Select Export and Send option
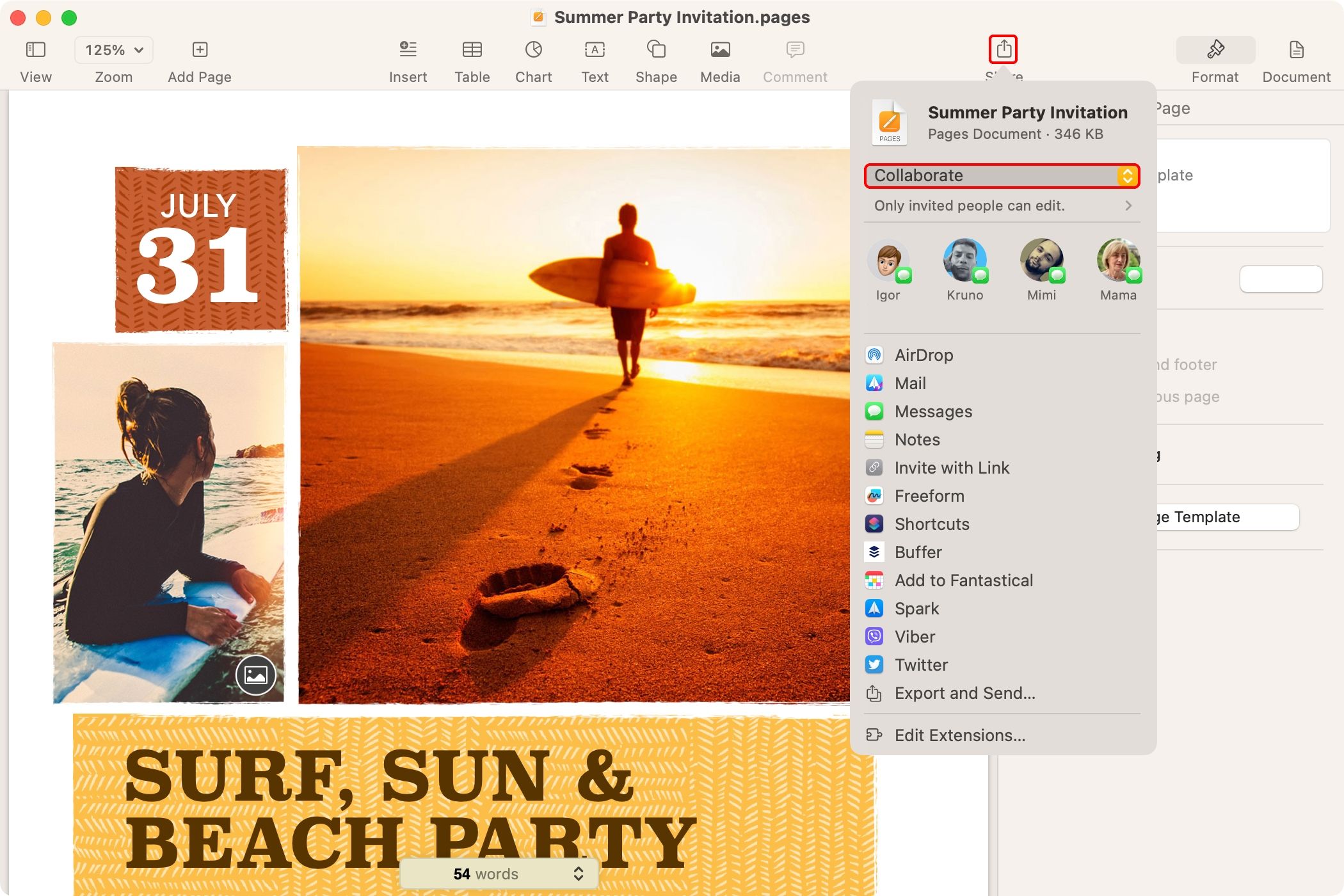The width and height of the screenshot is (1344, 896). click(x=964, y=693)
